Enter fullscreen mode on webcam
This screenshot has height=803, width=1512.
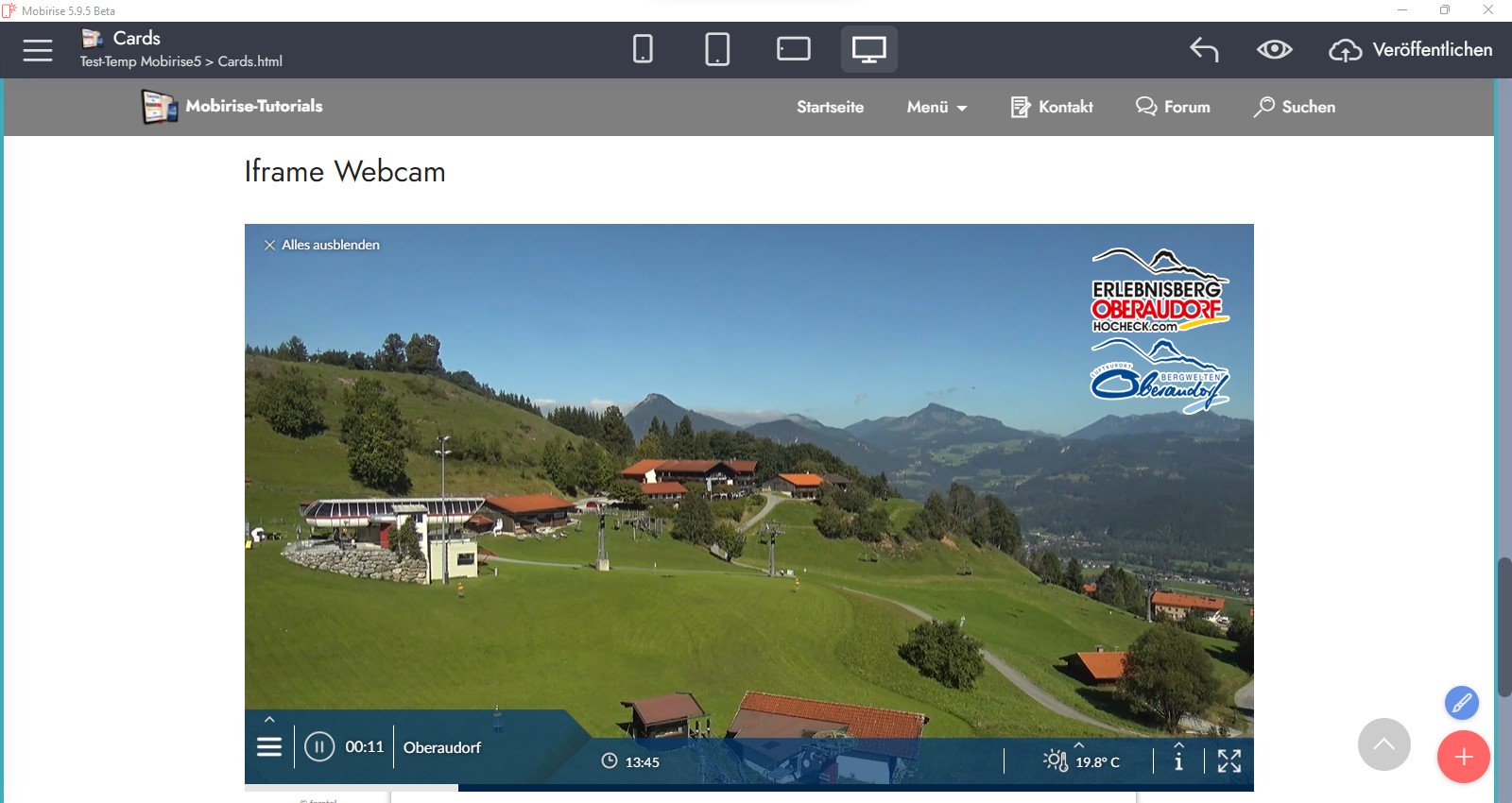point(1229,760)
